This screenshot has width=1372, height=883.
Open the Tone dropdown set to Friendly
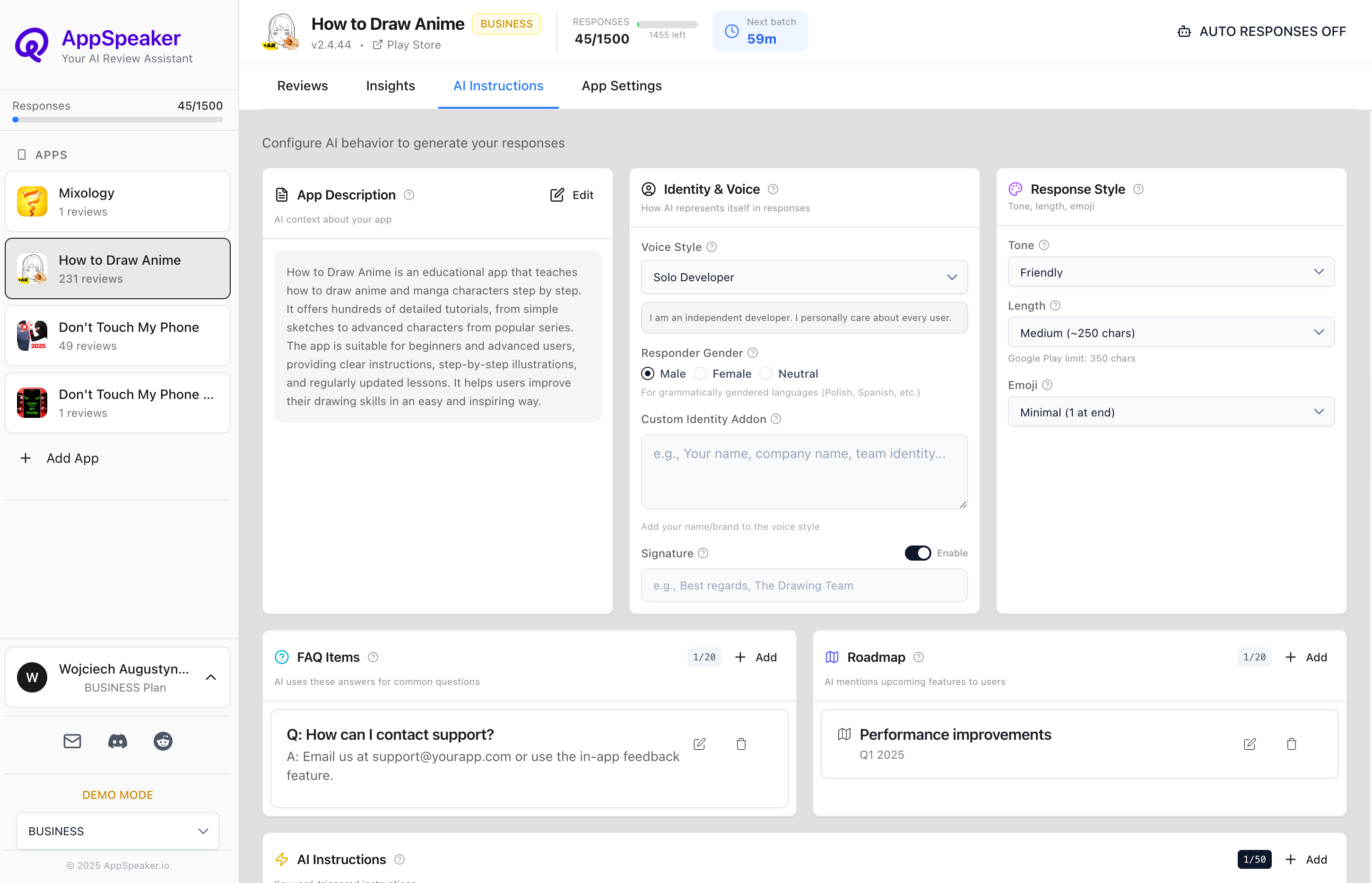pyautogui.click(x=1171, y=272)
